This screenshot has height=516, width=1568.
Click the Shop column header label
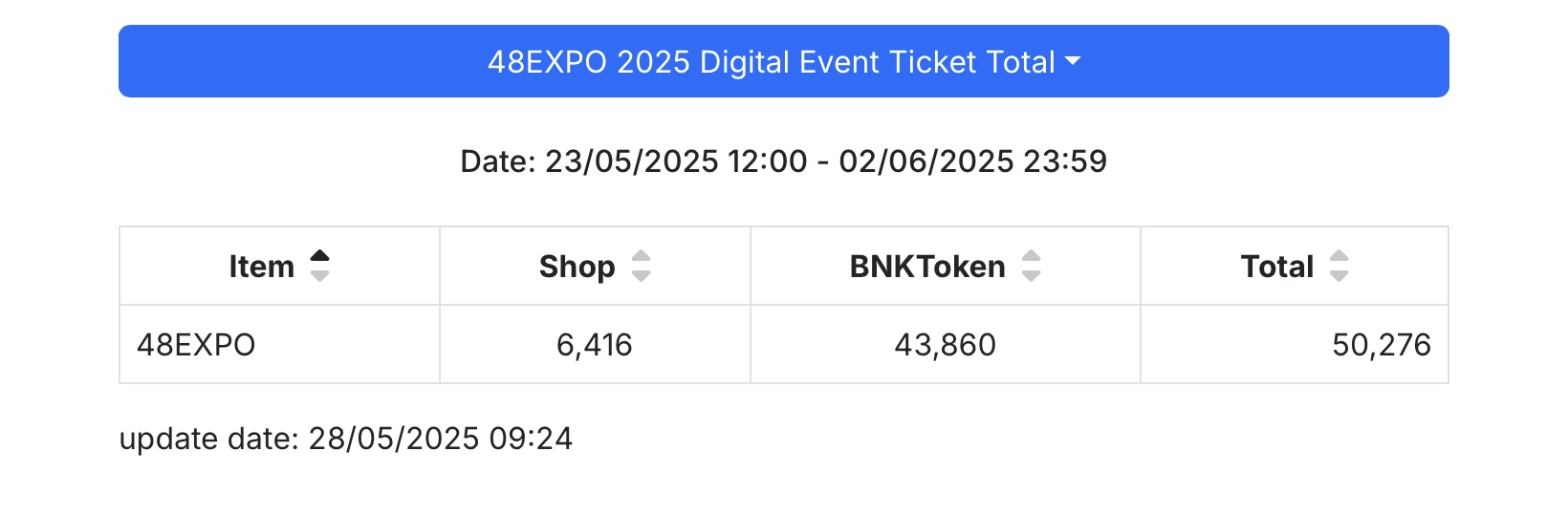pyautogui.click(x=577, y=267)
